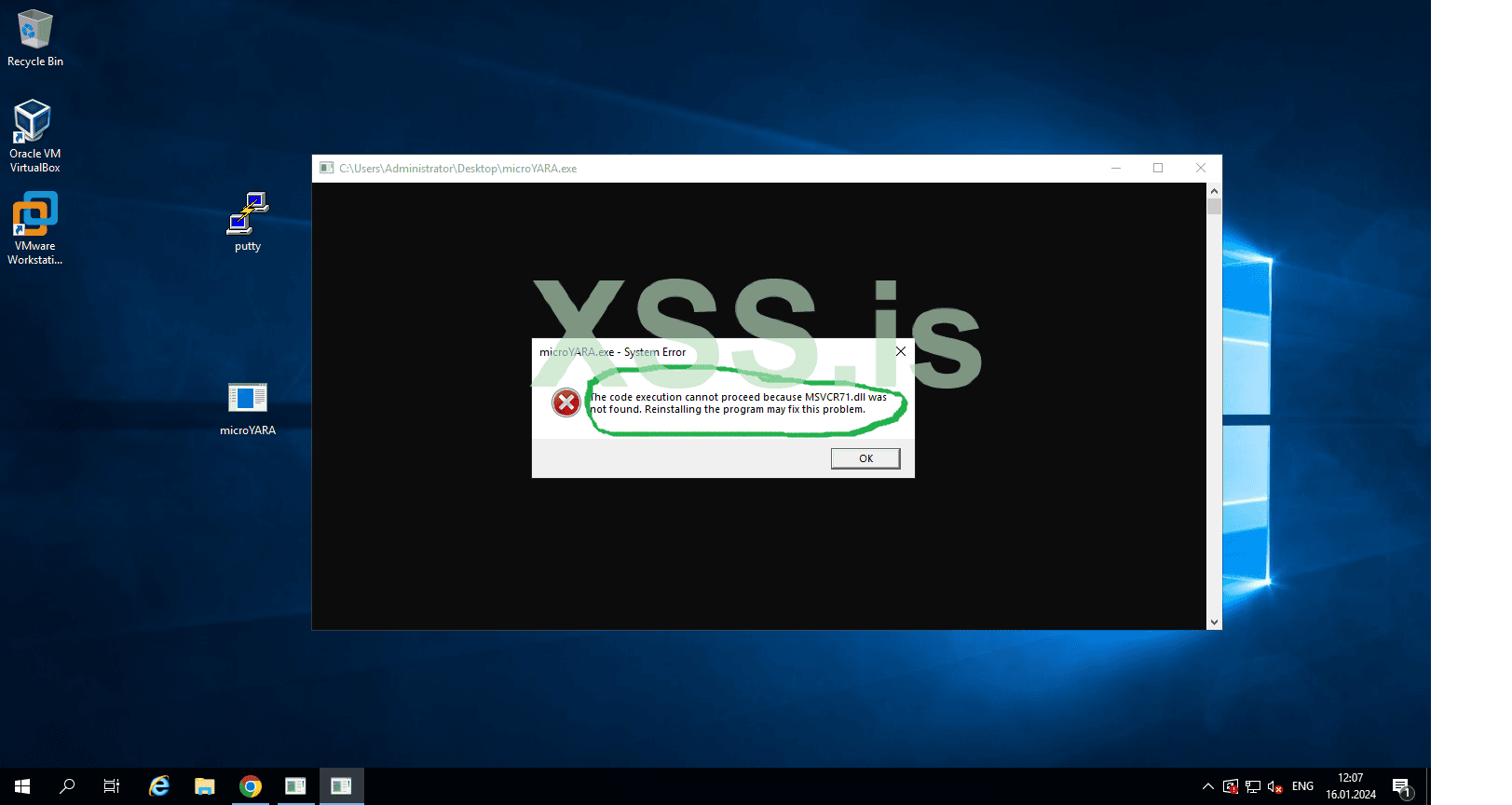This screenshot has width=1512, height=805.
Task: Launch Internet Explorer from taskbar
Action: pyautogui.click(x=159, y=786)
